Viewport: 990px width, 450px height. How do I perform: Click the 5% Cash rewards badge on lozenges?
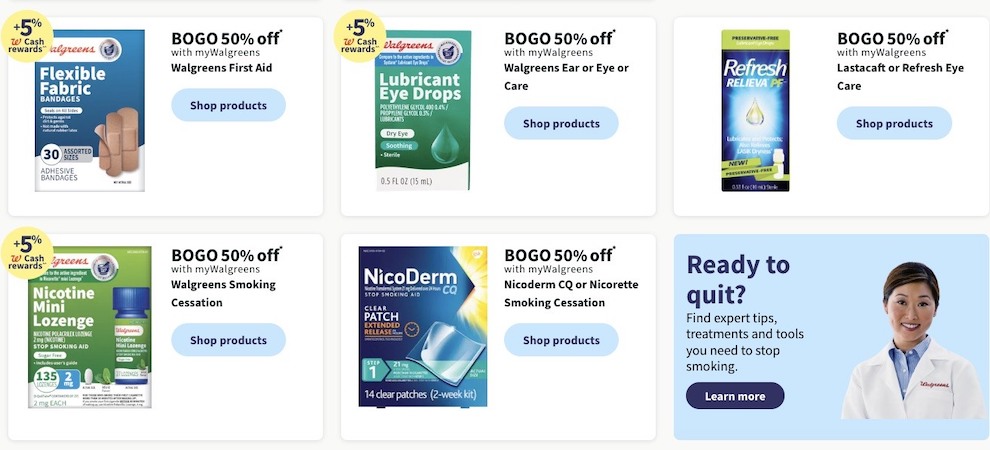(x=27, y=253)
